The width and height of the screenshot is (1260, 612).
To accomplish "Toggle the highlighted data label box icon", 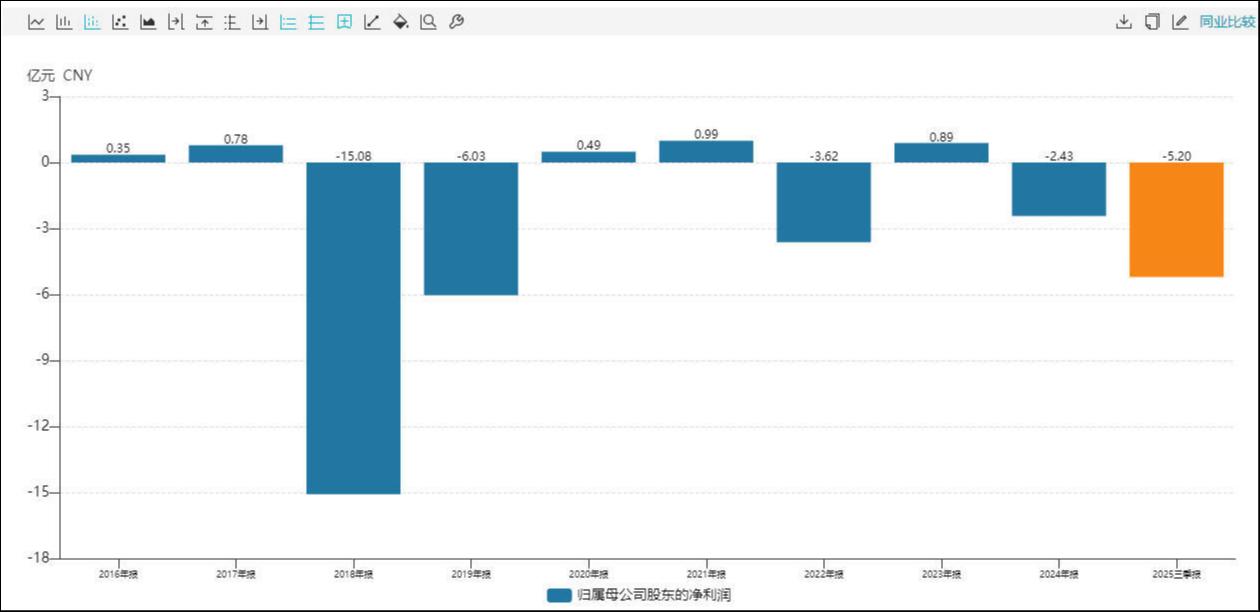I will (x=344, y=22).
